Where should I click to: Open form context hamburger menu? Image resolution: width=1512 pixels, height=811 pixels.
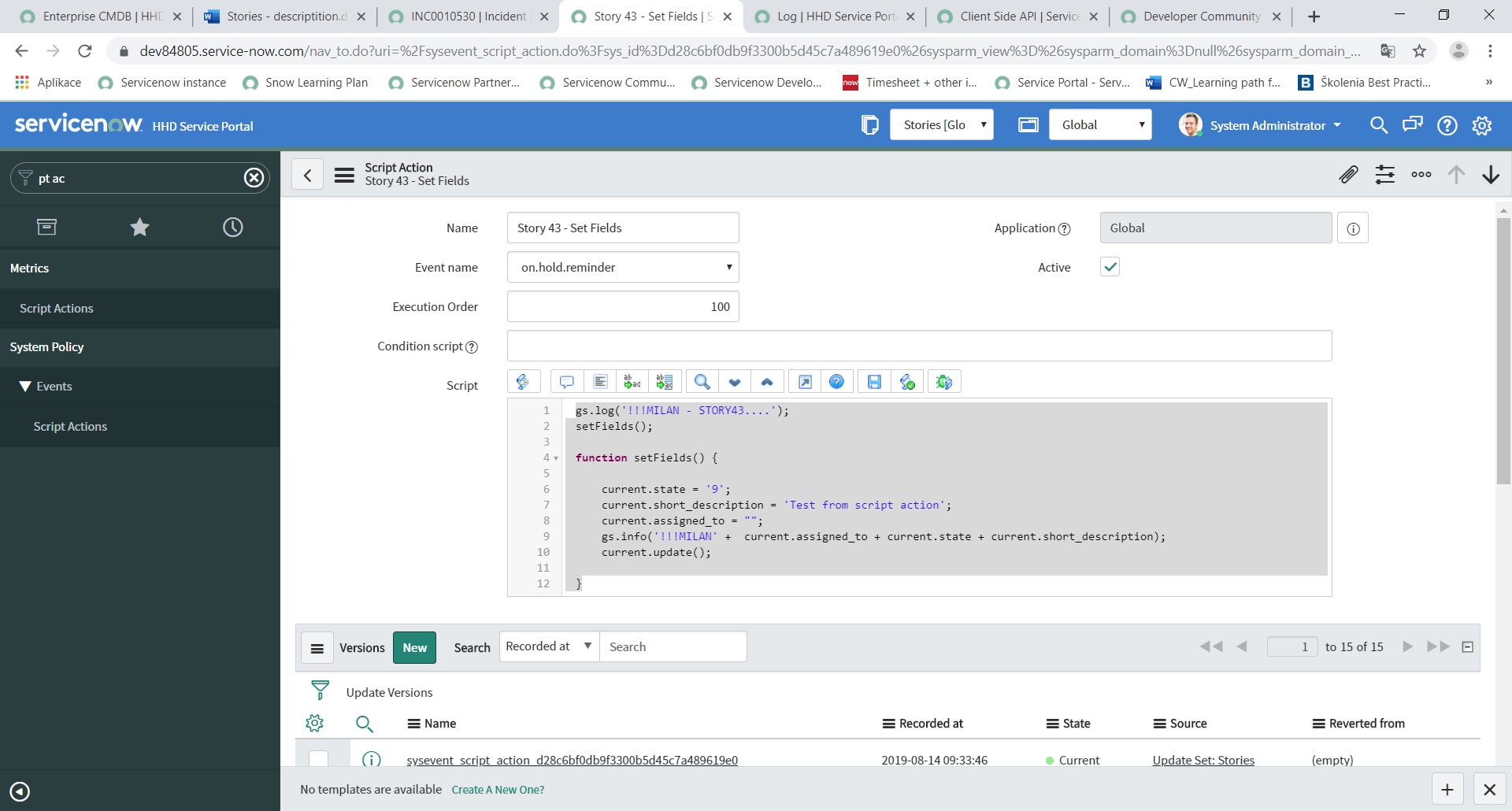tap(344, 175)
